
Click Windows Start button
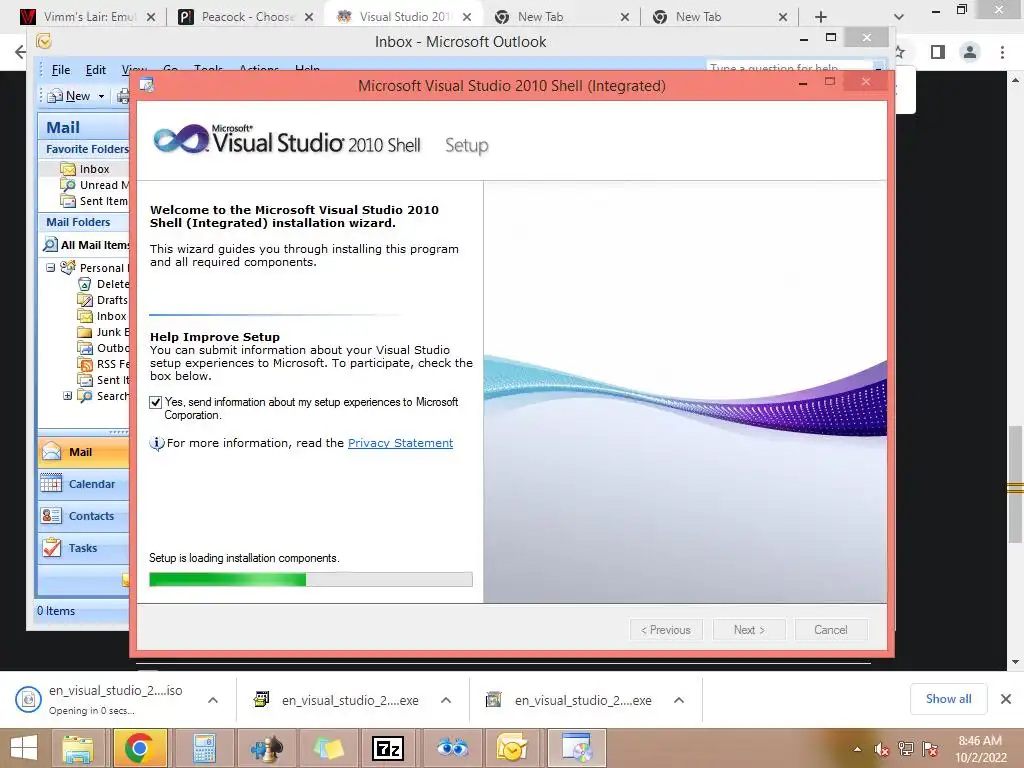coord(24,748)
